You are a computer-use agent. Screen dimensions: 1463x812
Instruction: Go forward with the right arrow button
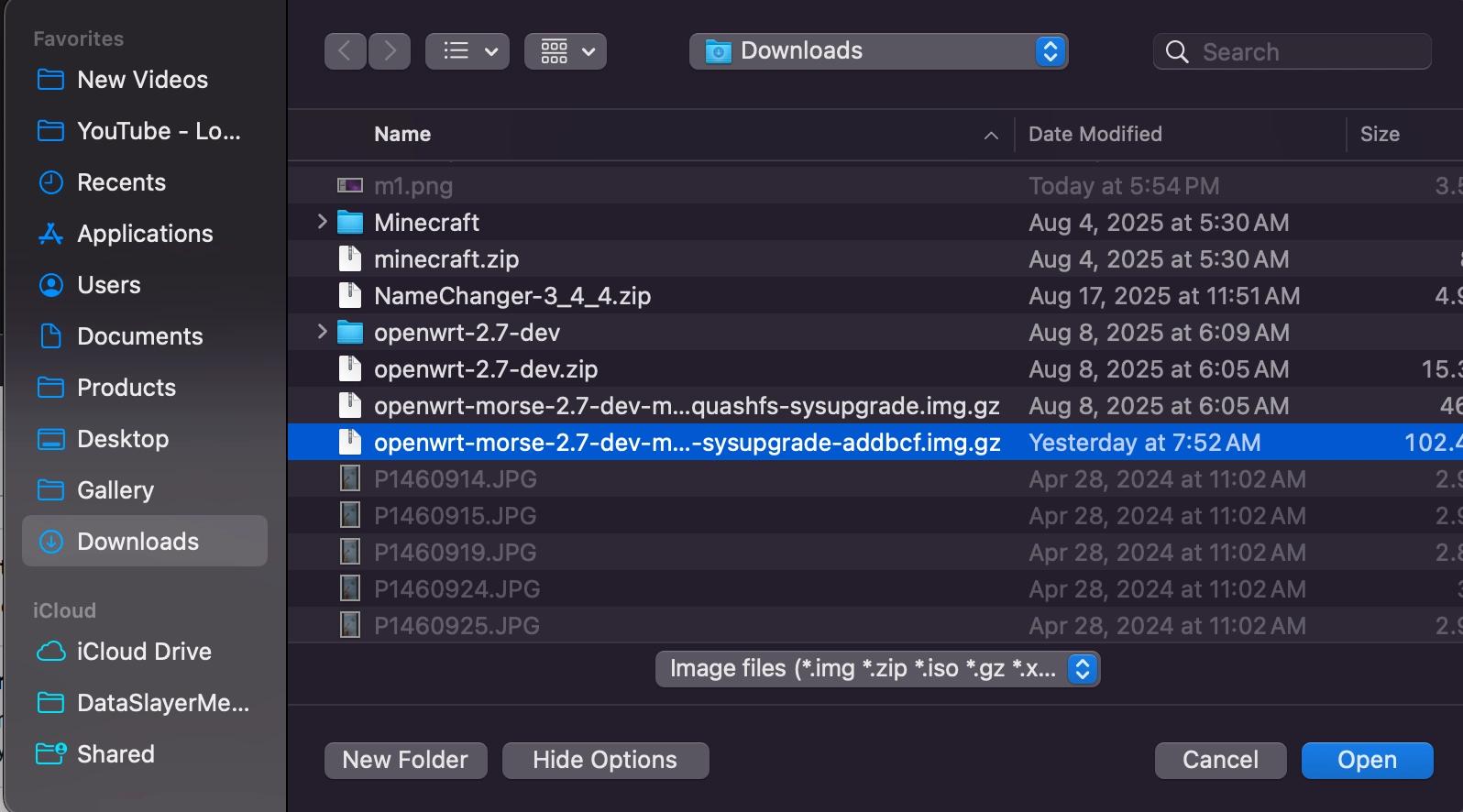[x=390, y=51]
